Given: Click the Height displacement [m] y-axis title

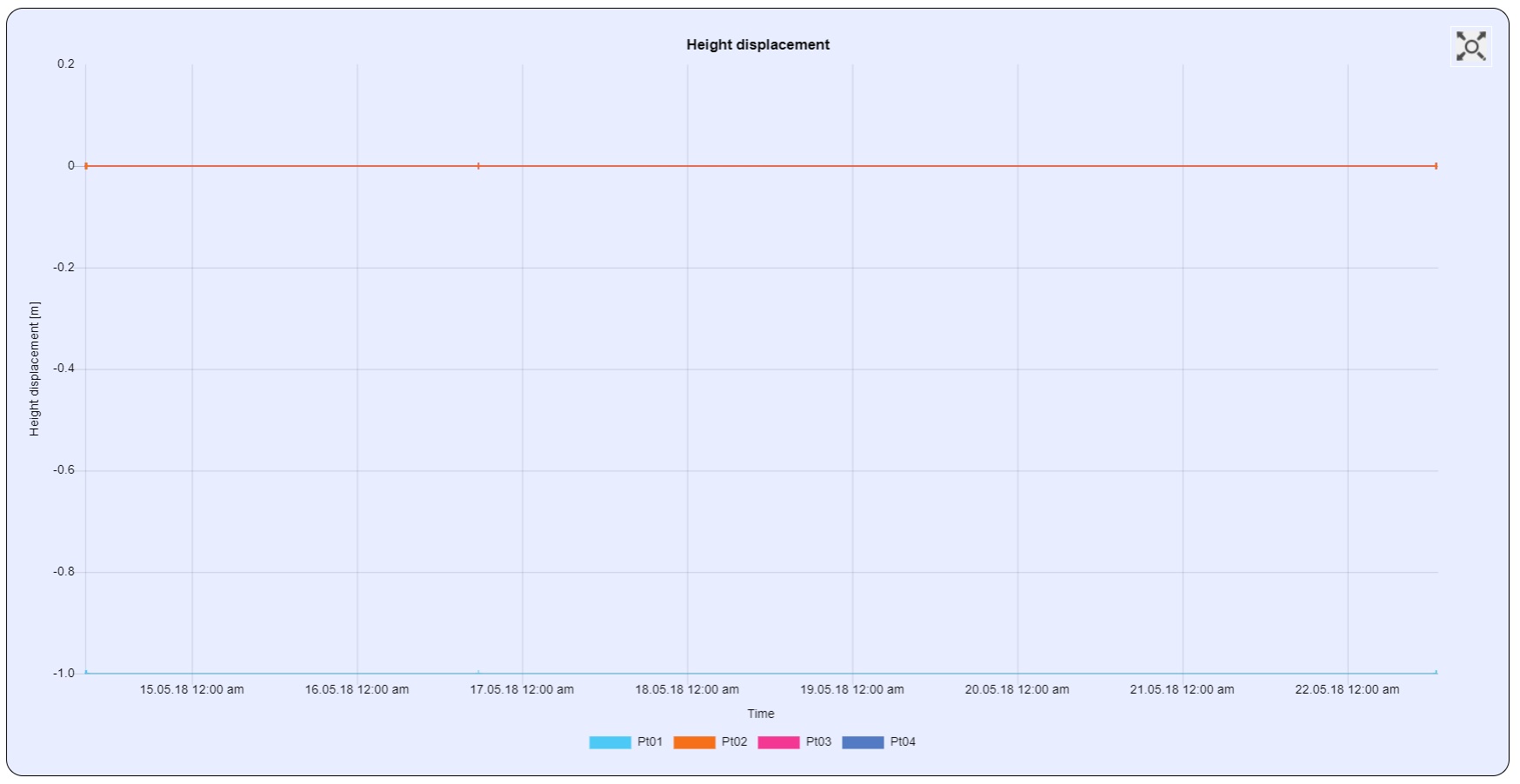Looking at the screenshot, I should 35,369.
